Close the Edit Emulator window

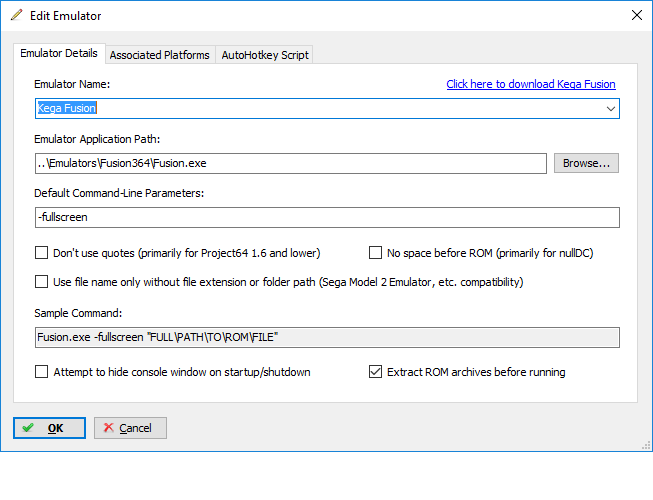click(636, 15)
